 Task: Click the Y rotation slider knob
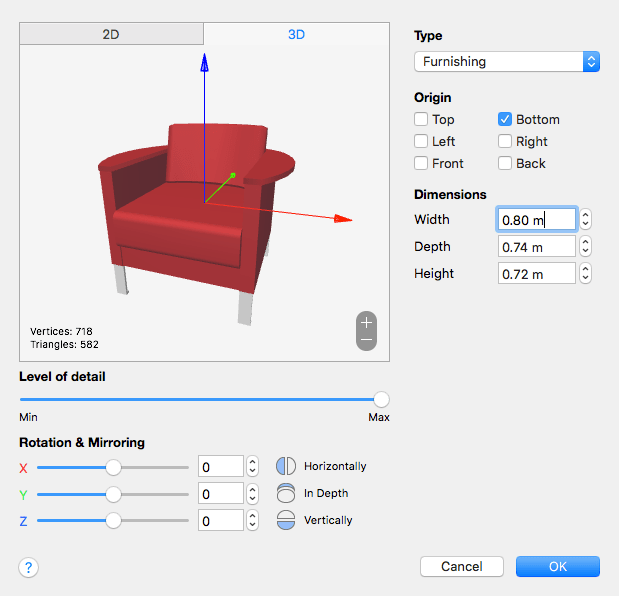113,494
